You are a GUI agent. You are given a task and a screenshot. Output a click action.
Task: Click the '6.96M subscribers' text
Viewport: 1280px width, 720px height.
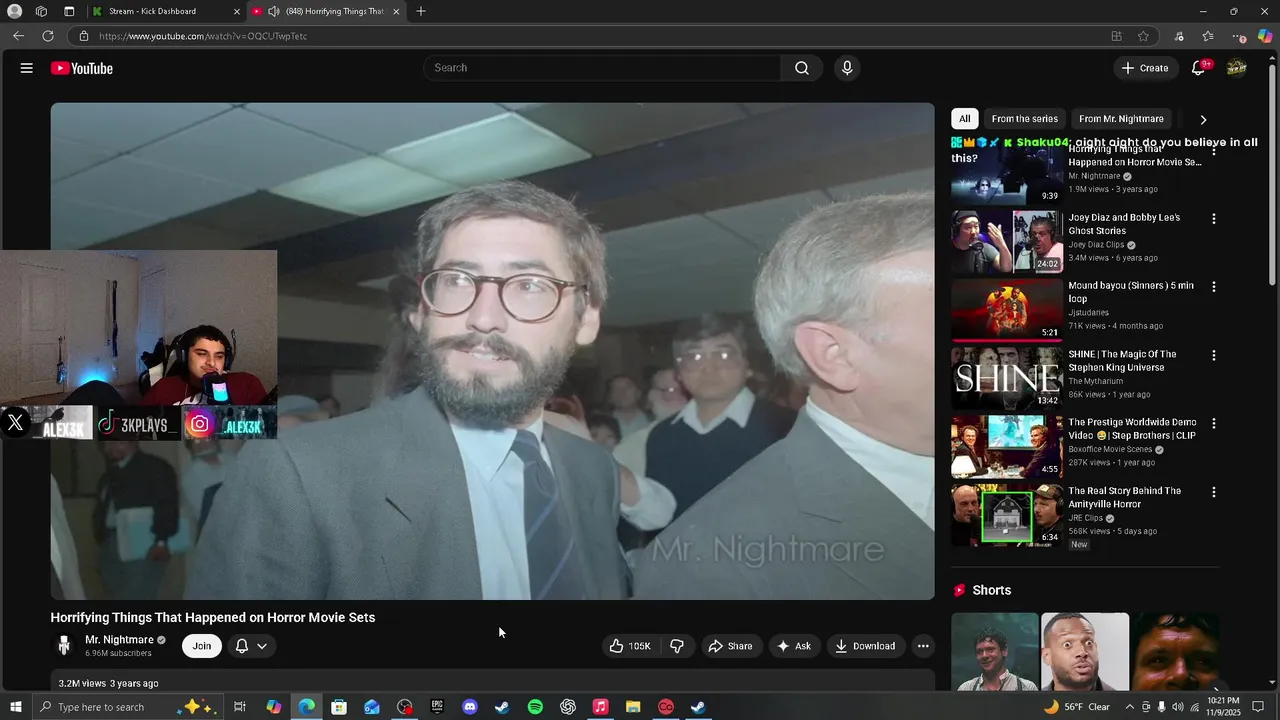118,654
